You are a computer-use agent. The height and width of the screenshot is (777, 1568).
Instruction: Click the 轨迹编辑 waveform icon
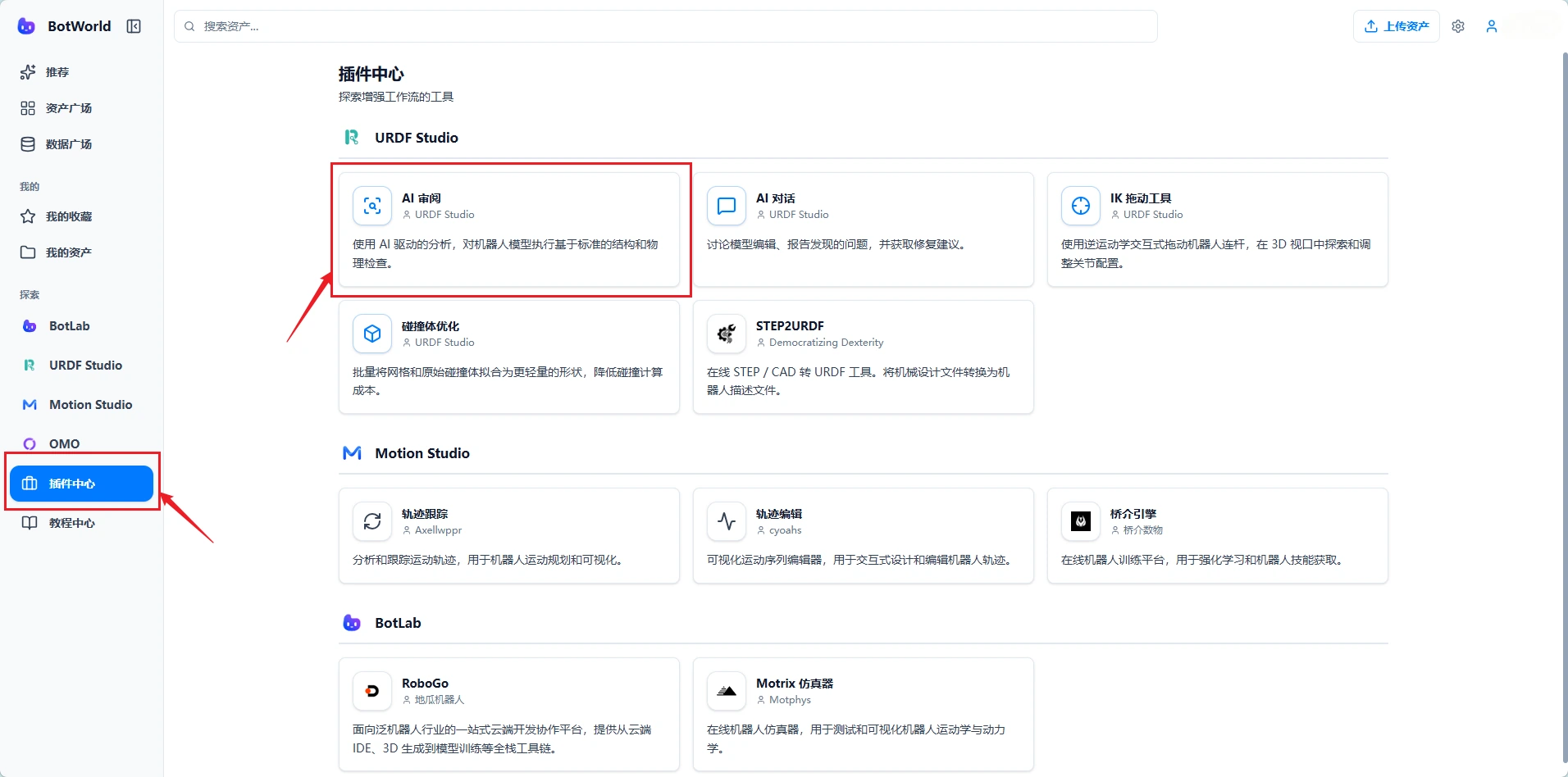click(727, 521)
